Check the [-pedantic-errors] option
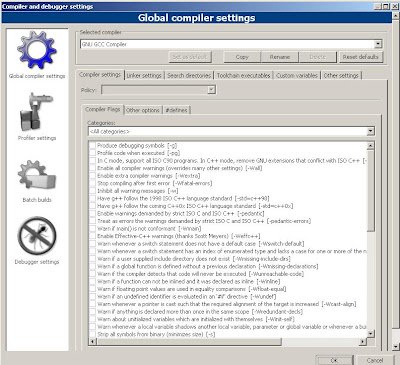 [92, 221]
